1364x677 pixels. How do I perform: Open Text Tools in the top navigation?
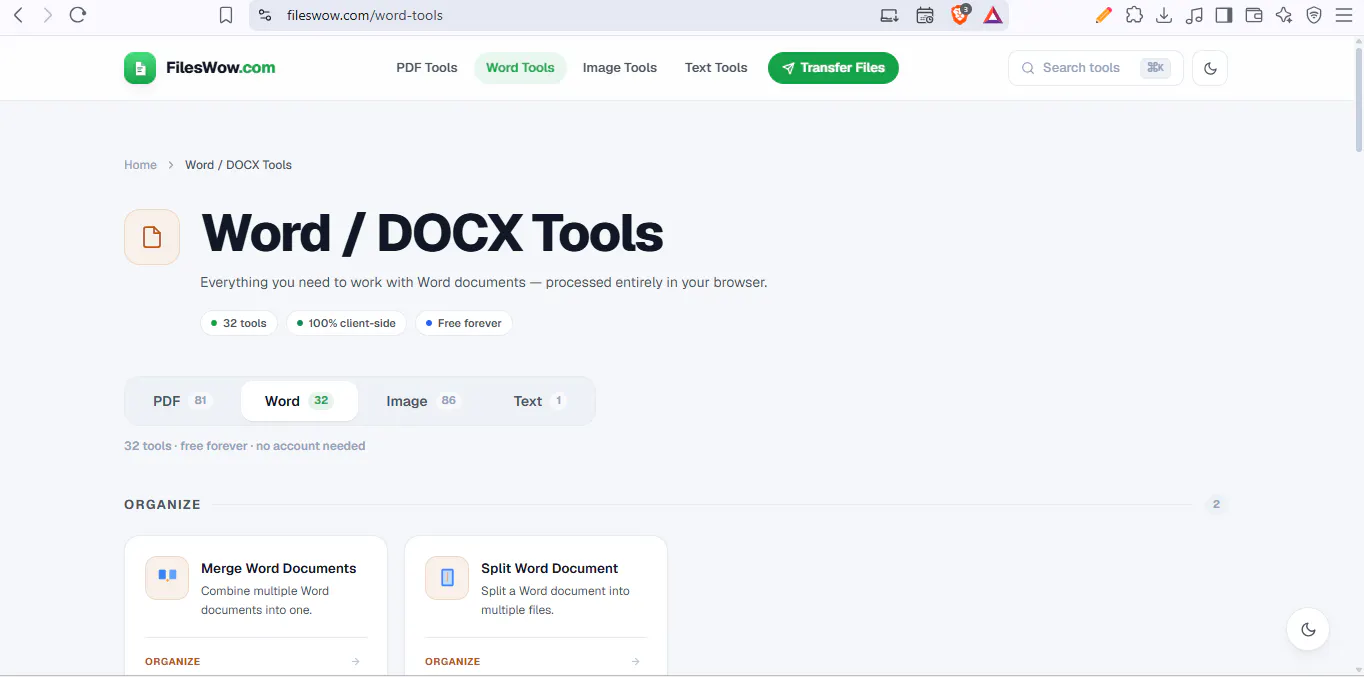click(x=716, y=68)
